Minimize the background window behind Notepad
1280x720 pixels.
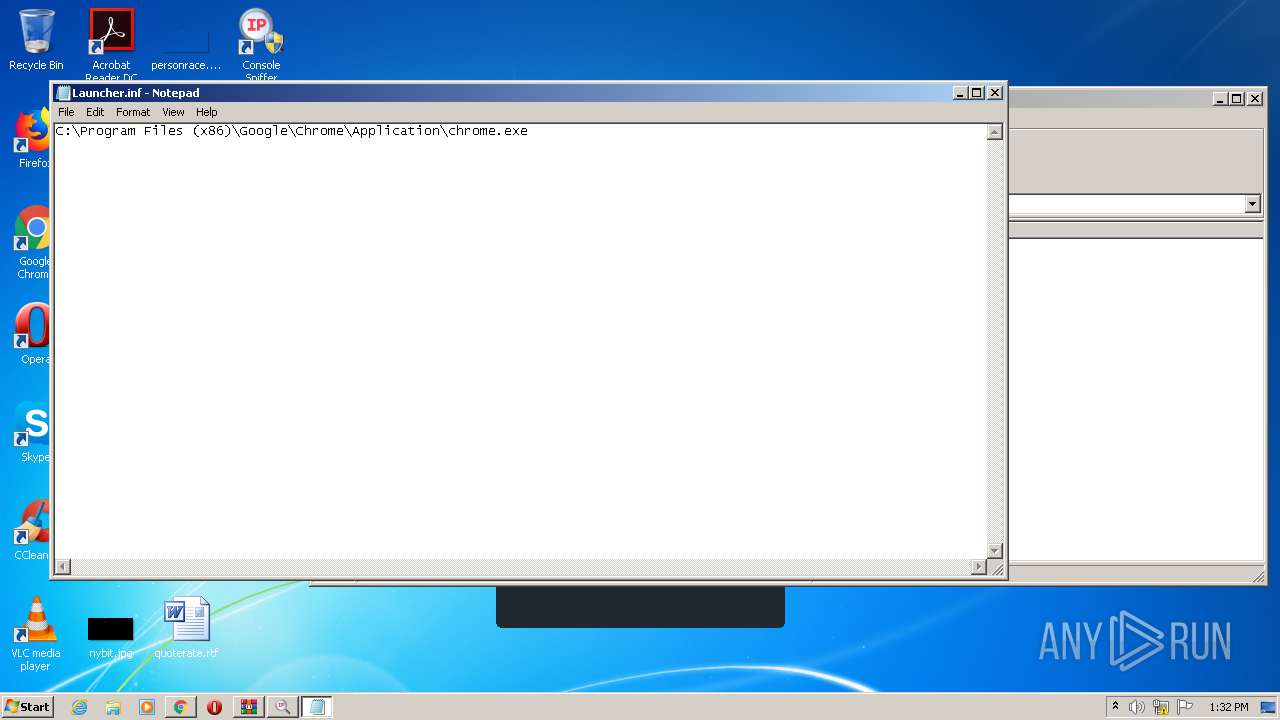click(x=1220, y=98)
